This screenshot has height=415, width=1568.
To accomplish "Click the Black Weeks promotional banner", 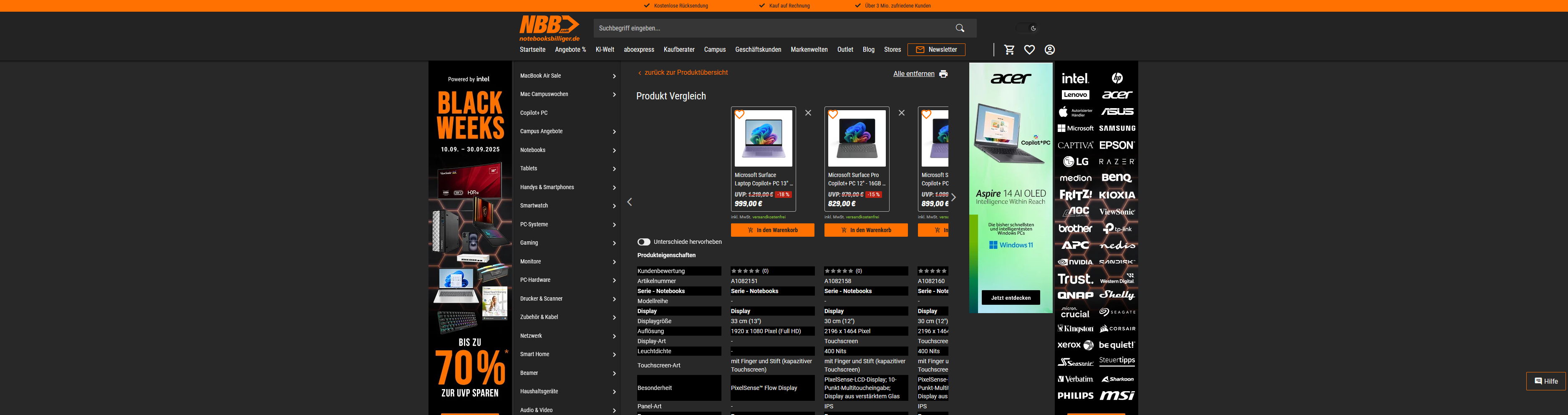I will pos(470,238).
